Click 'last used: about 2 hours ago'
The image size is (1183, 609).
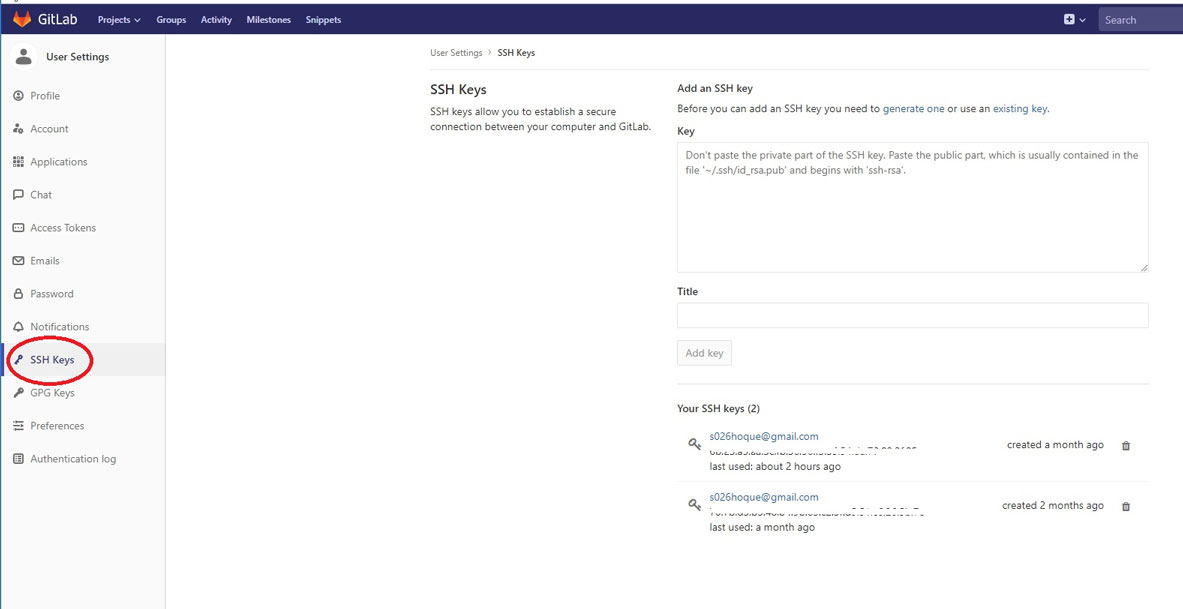775,466
